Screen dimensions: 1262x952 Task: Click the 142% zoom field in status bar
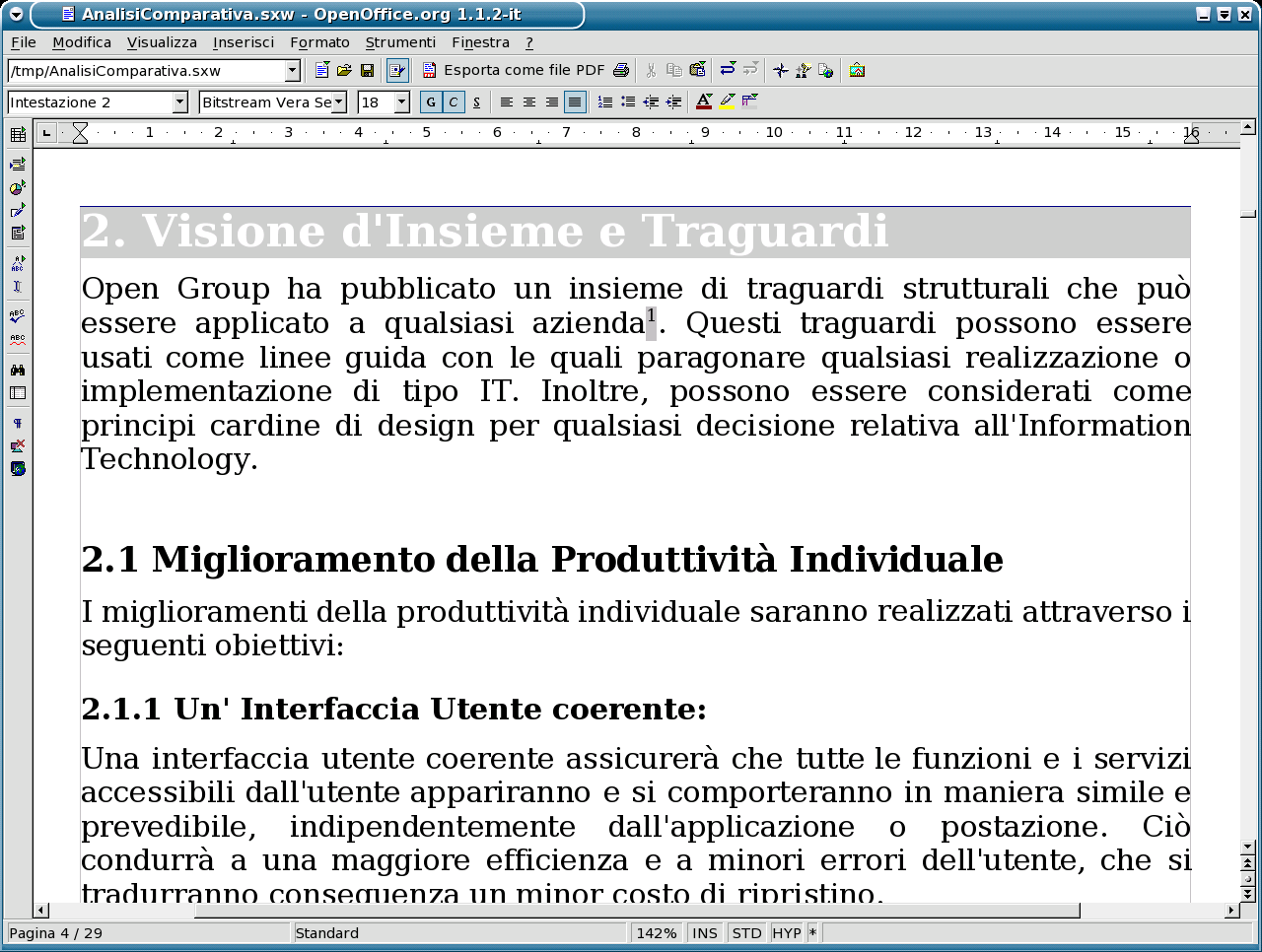pyautogui.click(x=657, y=933)
